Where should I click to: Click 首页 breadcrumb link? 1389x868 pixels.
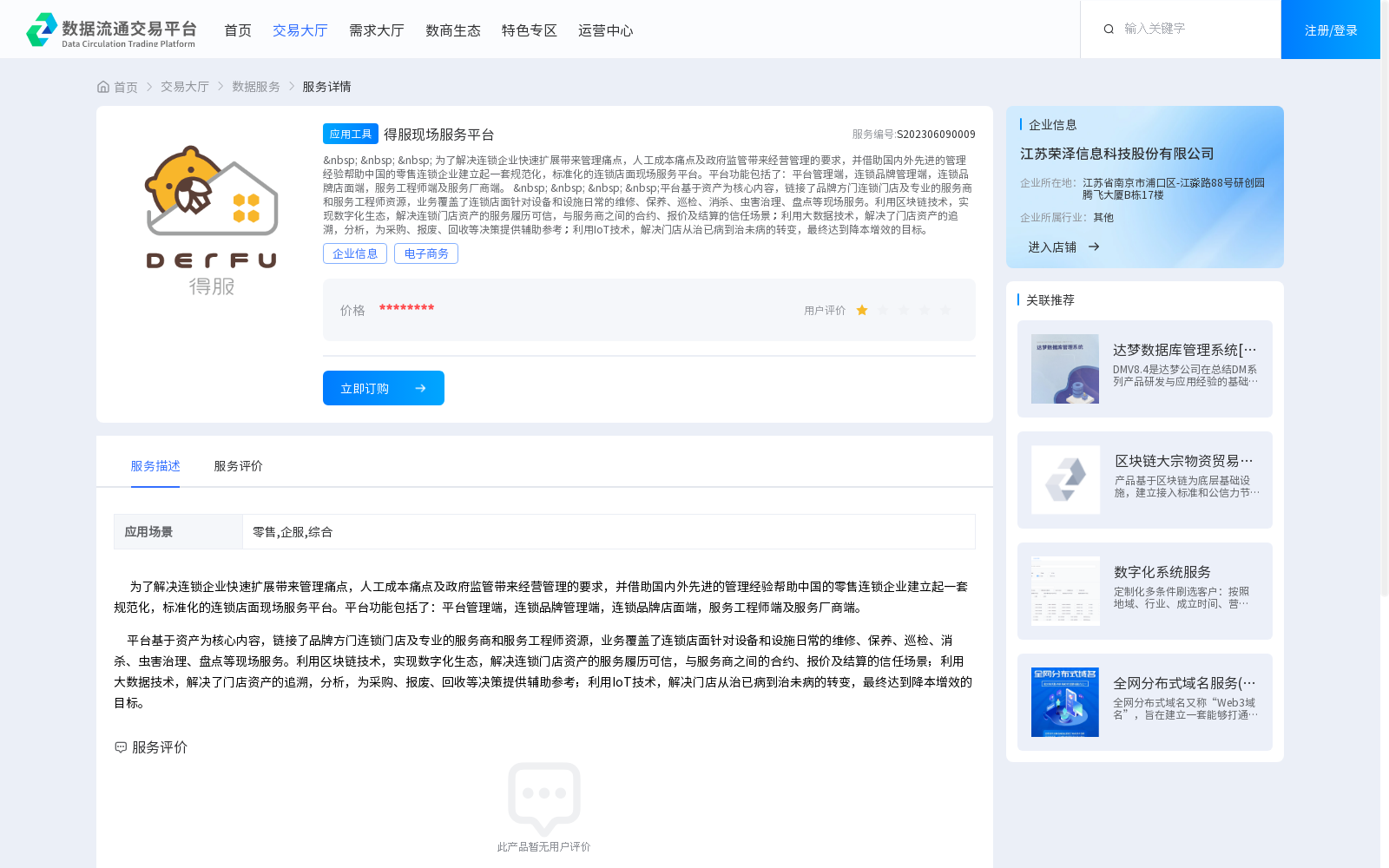pos(126,87)
